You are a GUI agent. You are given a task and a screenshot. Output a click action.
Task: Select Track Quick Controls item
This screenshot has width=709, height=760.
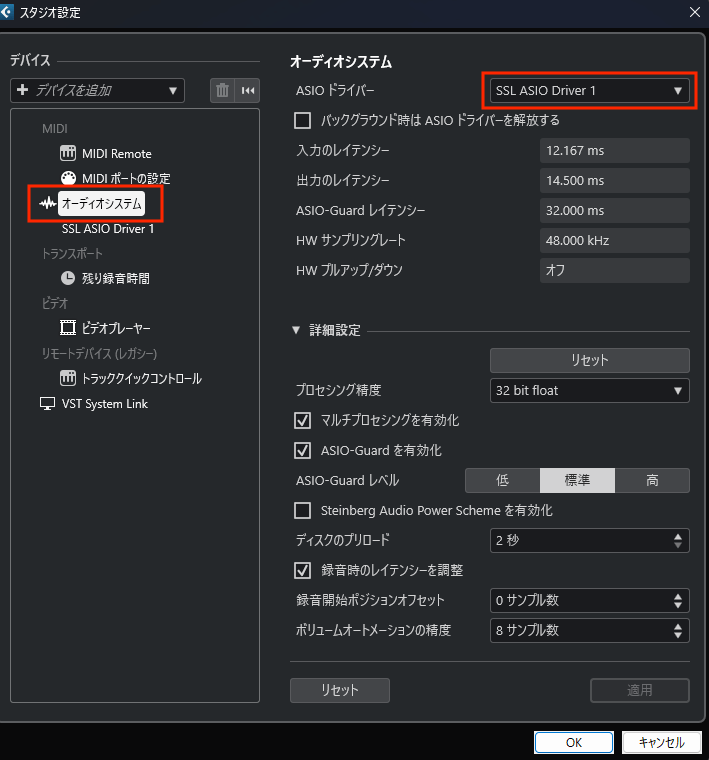[141, 379]
